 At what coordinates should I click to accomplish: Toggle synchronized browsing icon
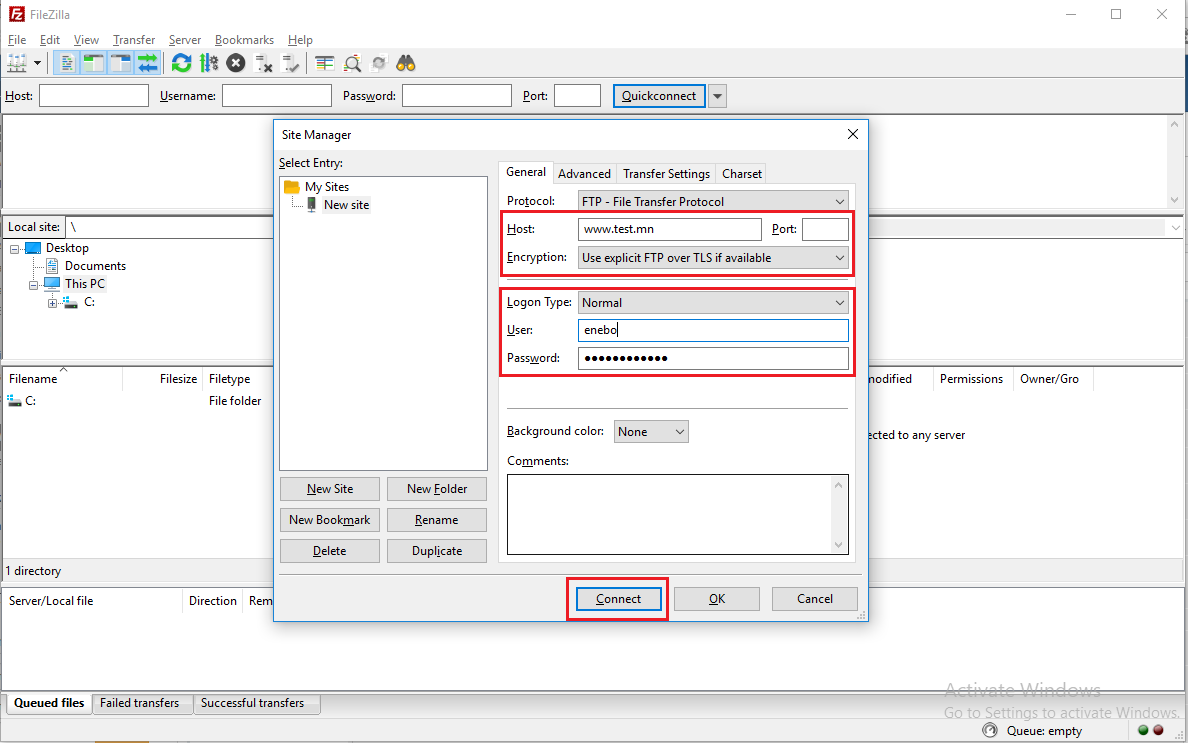coord(379,64)
